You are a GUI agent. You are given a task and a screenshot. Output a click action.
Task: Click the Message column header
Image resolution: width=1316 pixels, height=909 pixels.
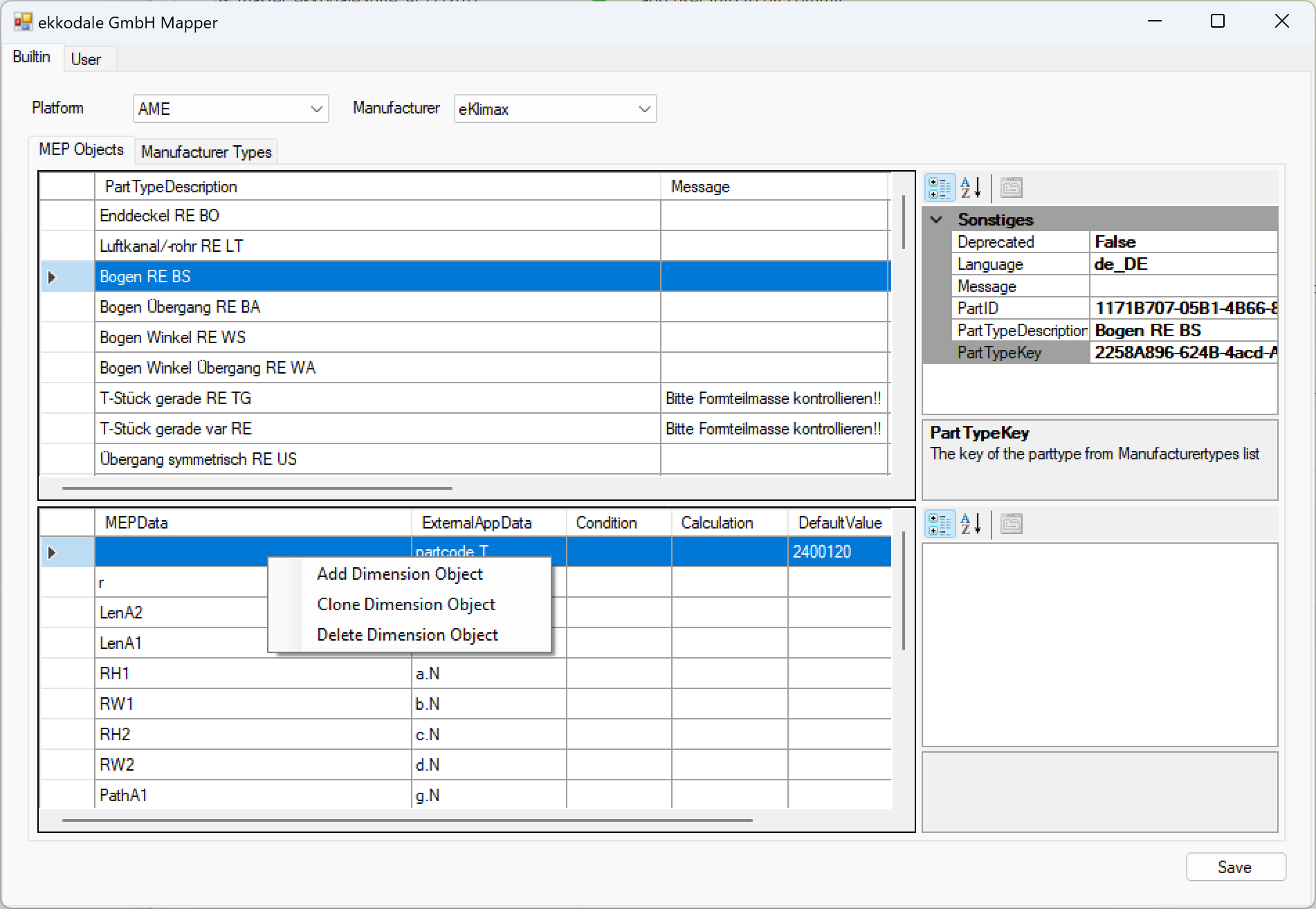[x=775, y=187]
